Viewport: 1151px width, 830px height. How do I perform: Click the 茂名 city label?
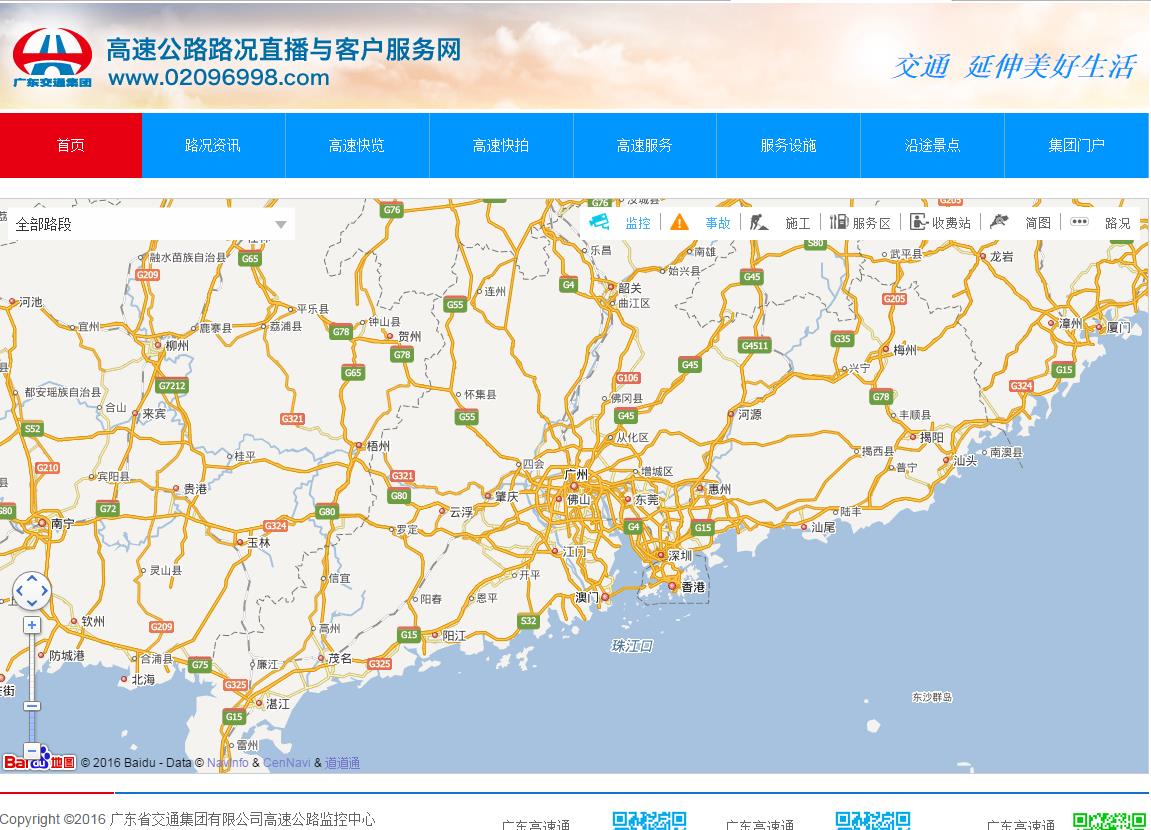(340, 658)
